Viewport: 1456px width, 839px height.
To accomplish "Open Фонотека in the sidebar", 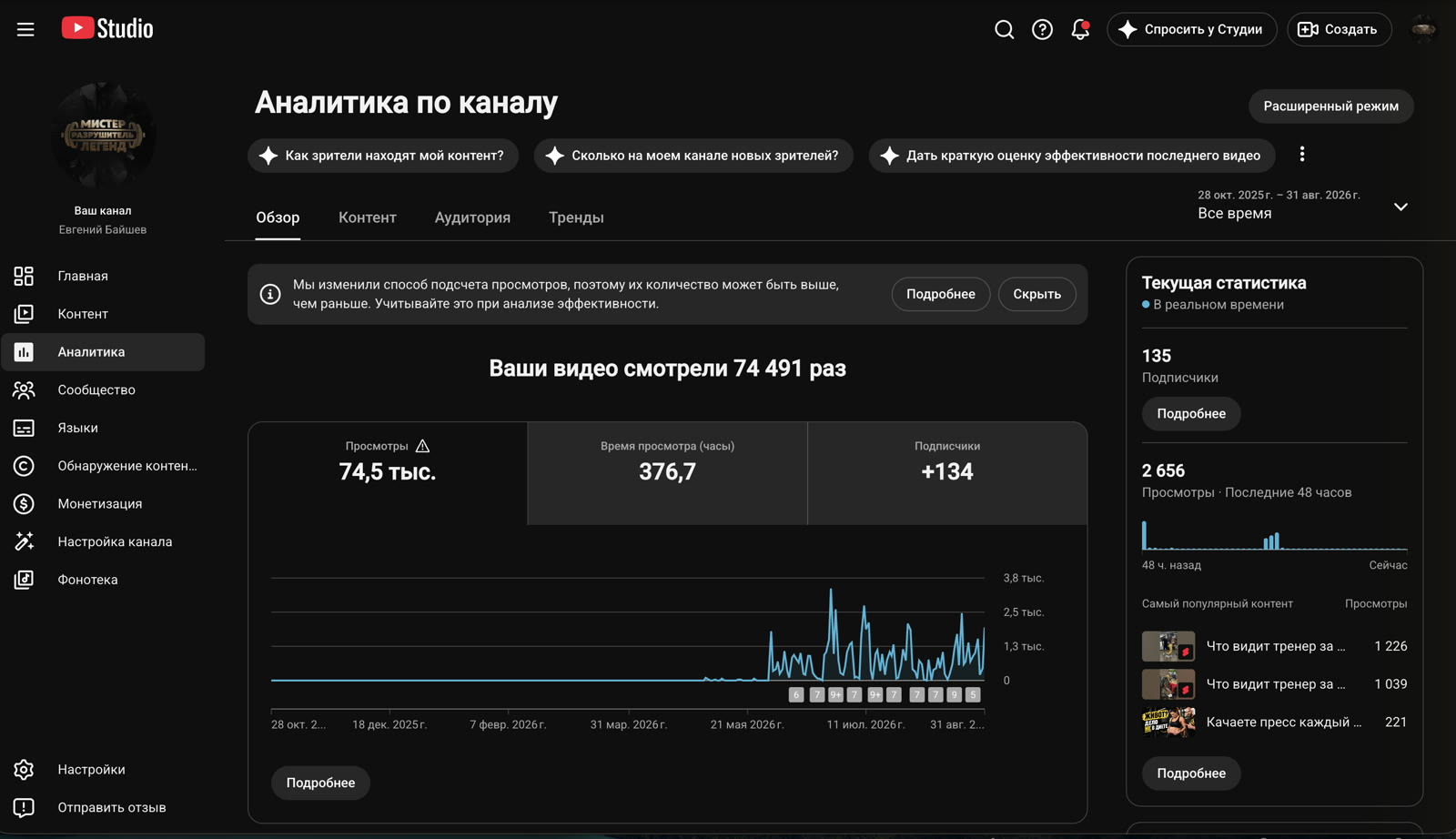I will pyautogui.click(x=103, y=580).
